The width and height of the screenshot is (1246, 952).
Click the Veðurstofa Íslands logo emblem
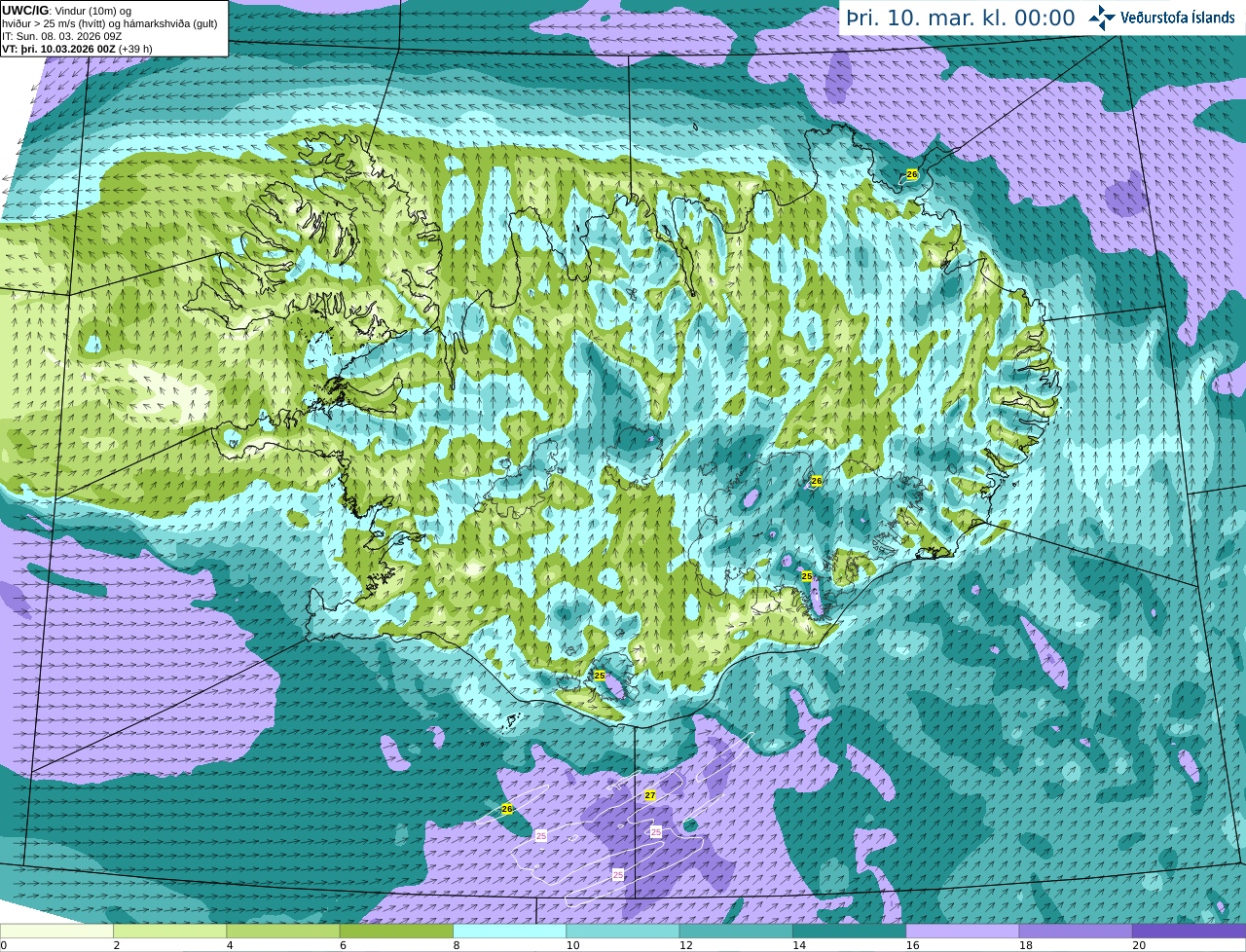click(1102, 18)
